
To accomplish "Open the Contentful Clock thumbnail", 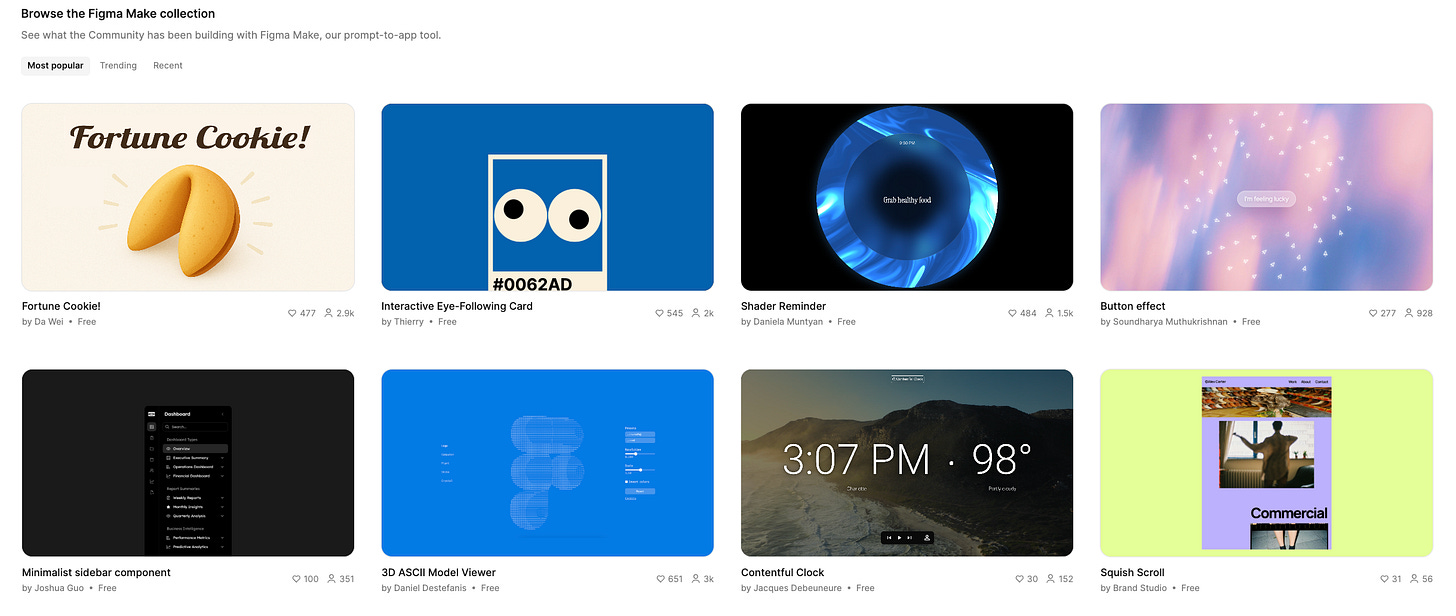I will coord(907,463).
